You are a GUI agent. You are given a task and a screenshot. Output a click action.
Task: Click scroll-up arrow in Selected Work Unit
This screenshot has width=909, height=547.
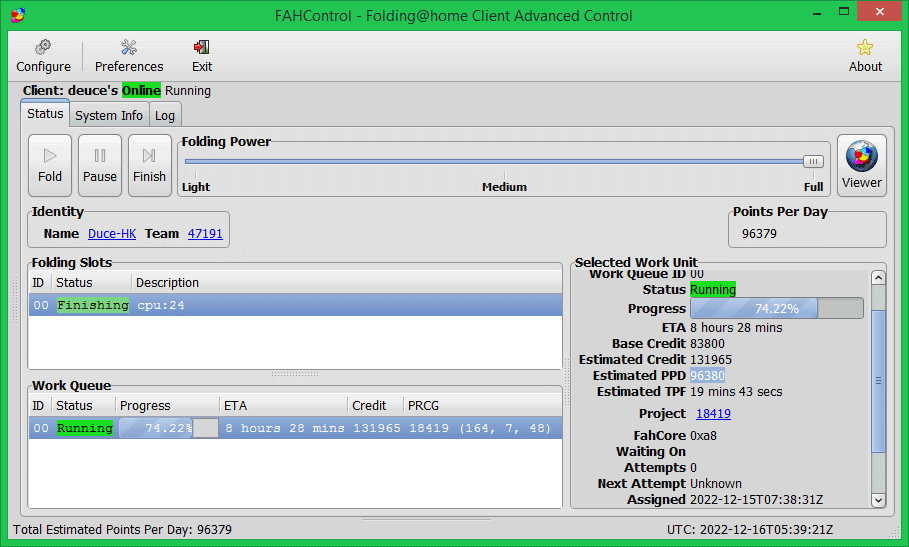click(x=878, y=278)
